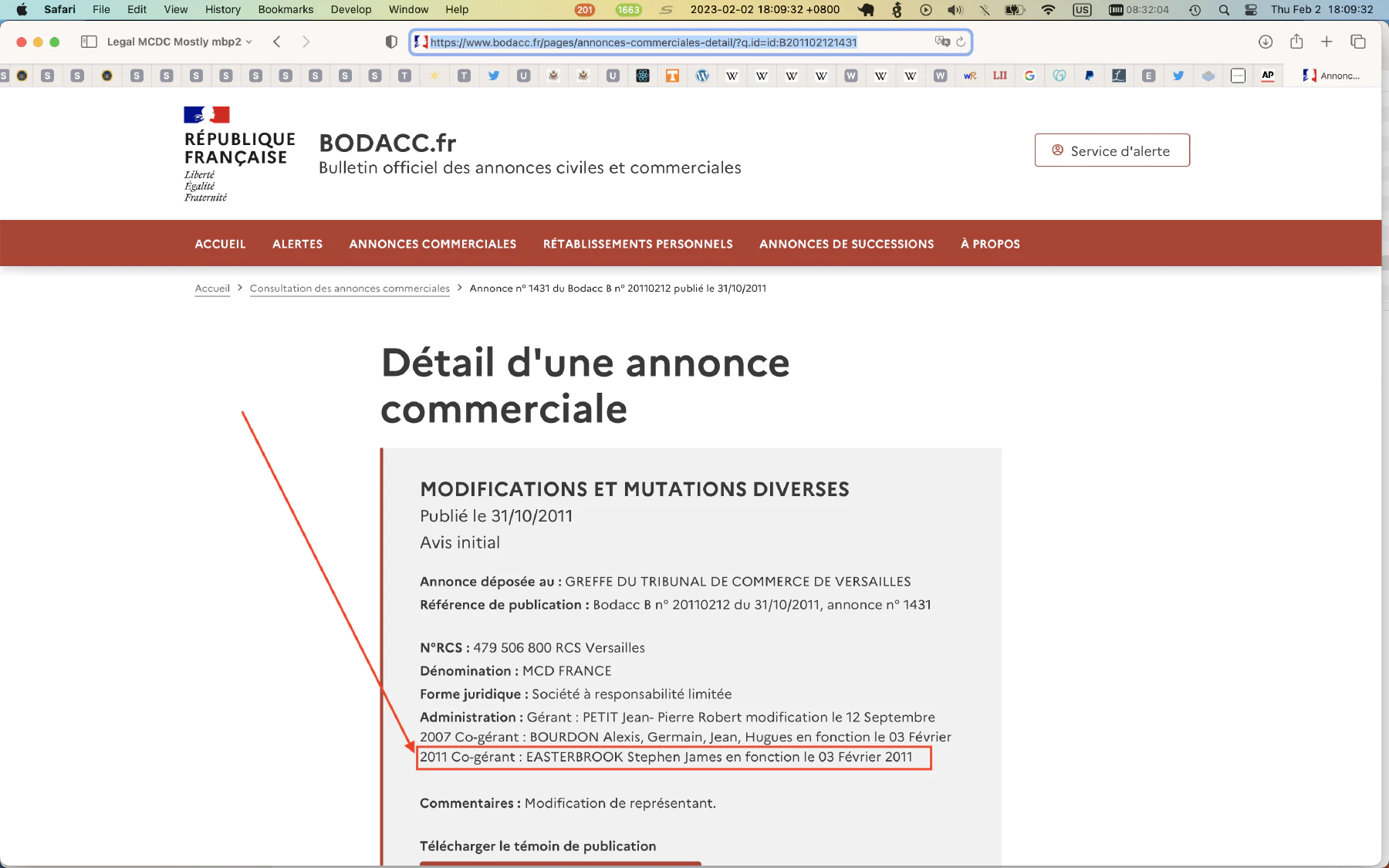Click the page reload icon in address bar
Screen dimensions: 1389x868
961,42
